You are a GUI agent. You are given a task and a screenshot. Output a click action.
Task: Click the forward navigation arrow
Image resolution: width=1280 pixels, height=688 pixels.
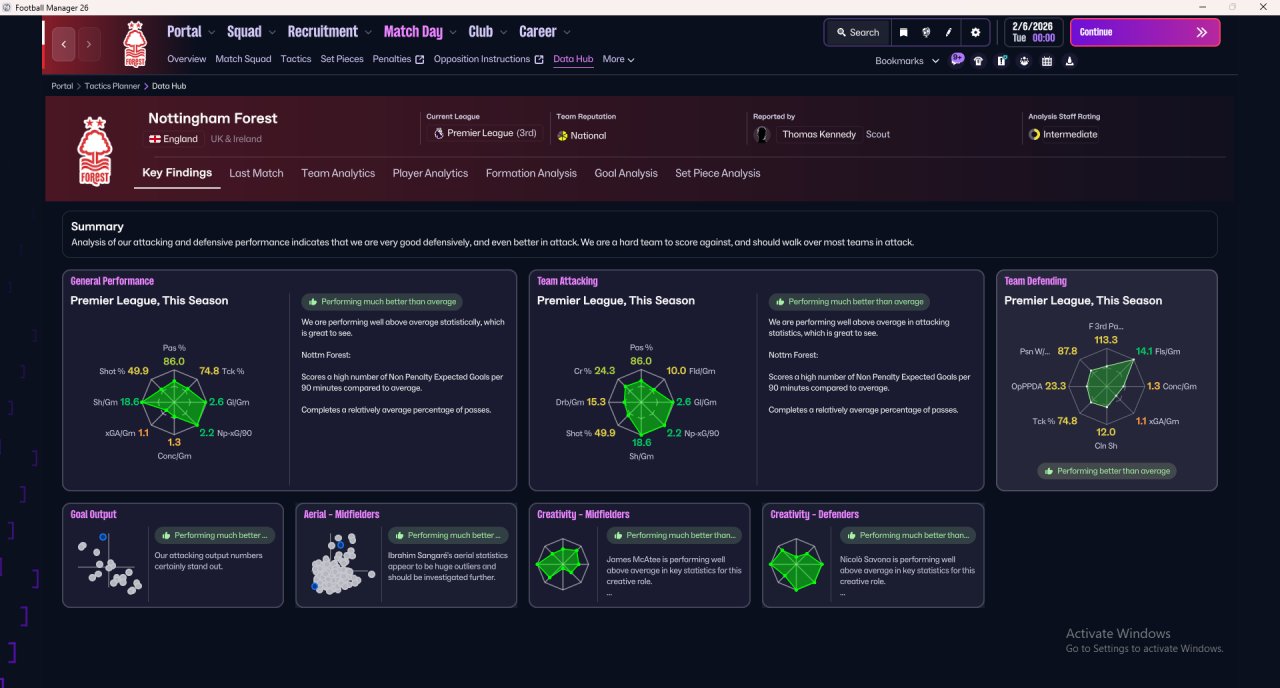(89, 44)
